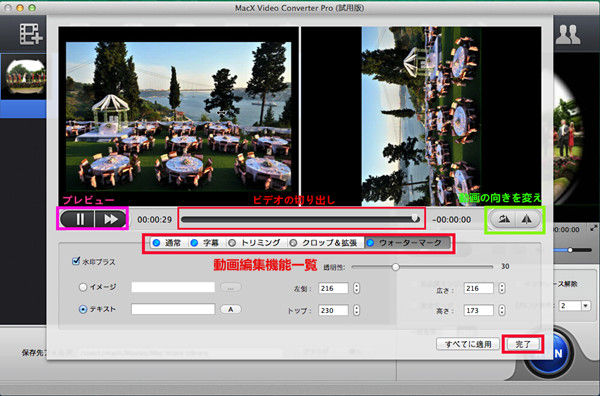Click the rotated output preview pane
The height and width of the screenshot is (396, 600).
coord(421,116)
